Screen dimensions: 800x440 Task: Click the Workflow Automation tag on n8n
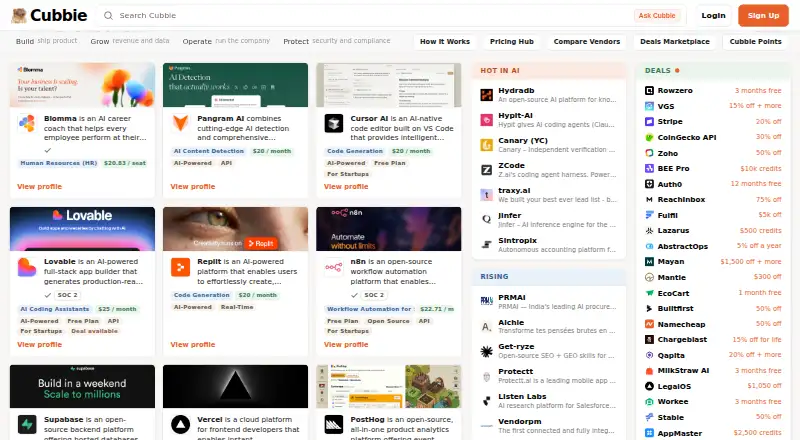point(369,309)
